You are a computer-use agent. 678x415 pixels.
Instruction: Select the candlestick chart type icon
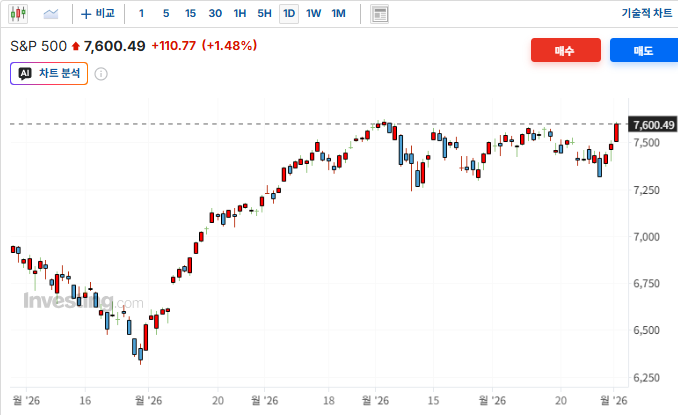(x=18, y=14)
